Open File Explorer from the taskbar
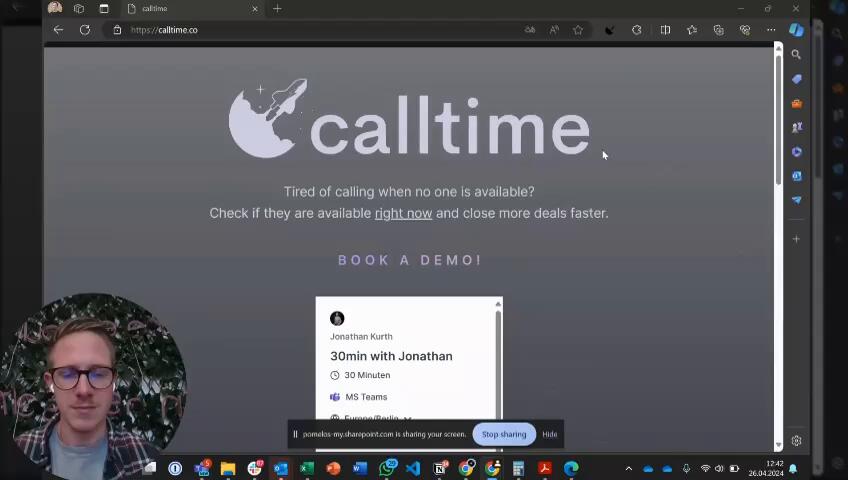Viewport: 848px width, 480px height. [228, 468]
